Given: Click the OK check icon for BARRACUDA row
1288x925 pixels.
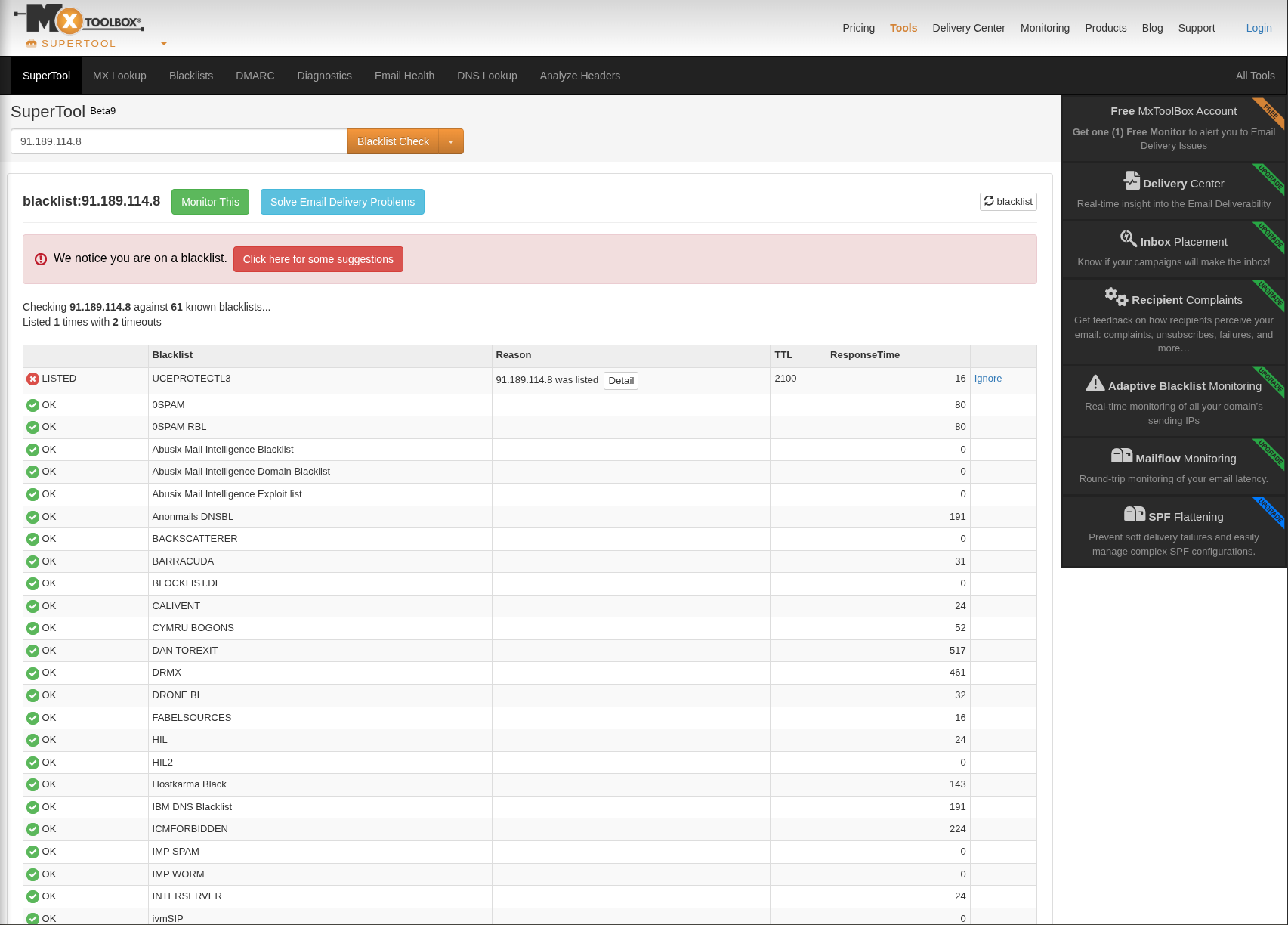Looking at the screenshot, I should [x=32, y=562].
